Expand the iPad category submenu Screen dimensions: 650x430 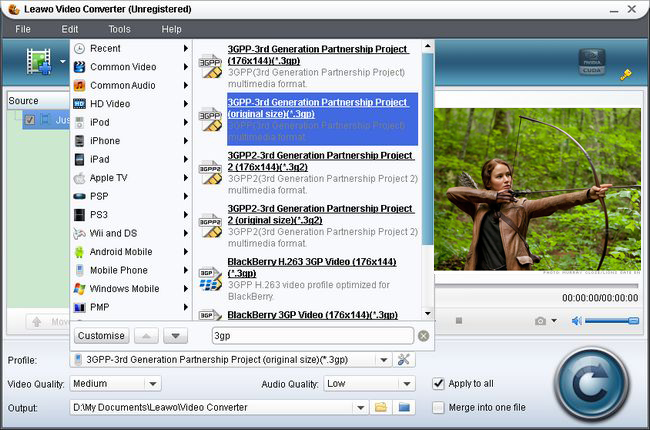tap(186, 159)
